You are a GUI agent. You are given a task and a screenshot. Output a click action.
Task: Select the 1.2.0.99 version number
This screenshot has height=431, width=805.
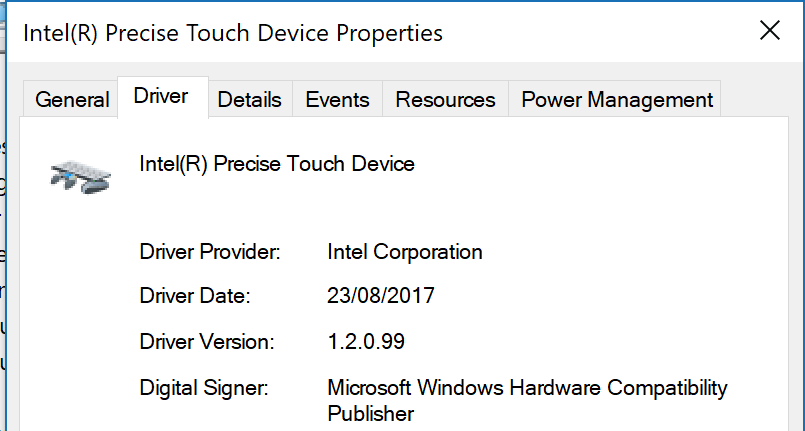(x=366, y=341)
